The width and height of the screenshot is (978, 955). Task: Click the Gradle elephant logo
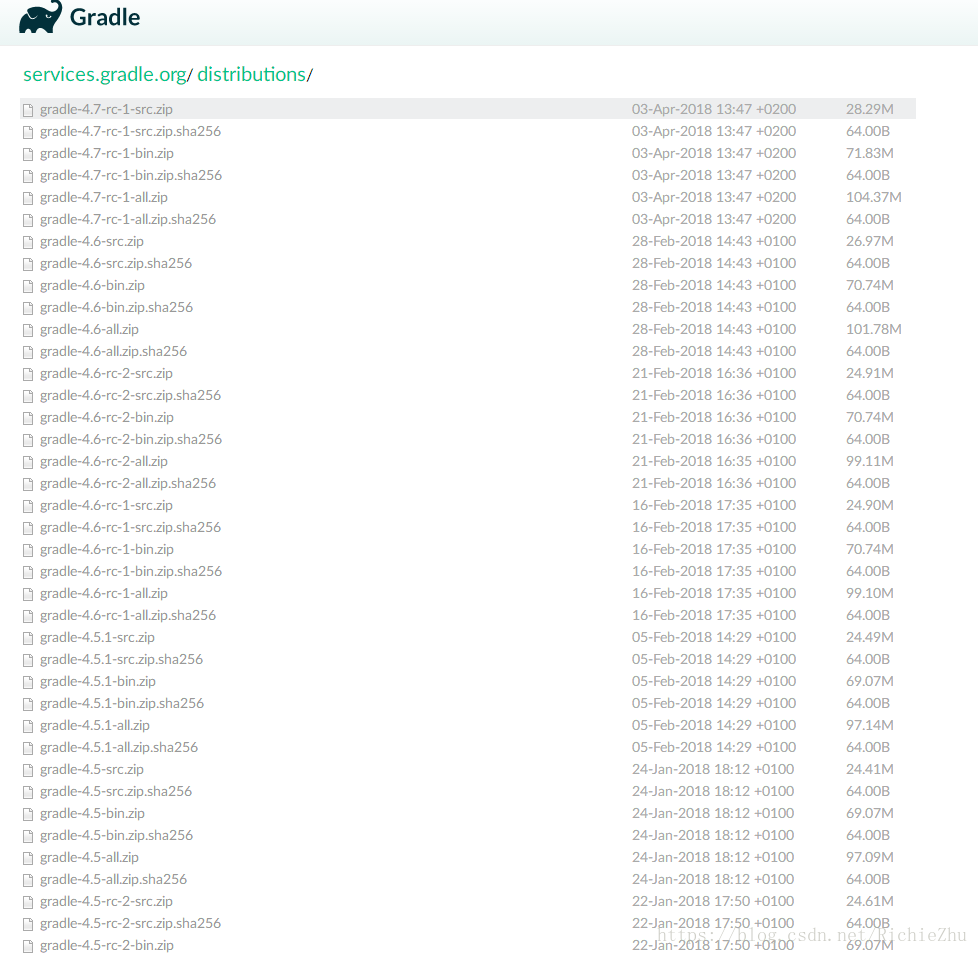coord(41,17)
